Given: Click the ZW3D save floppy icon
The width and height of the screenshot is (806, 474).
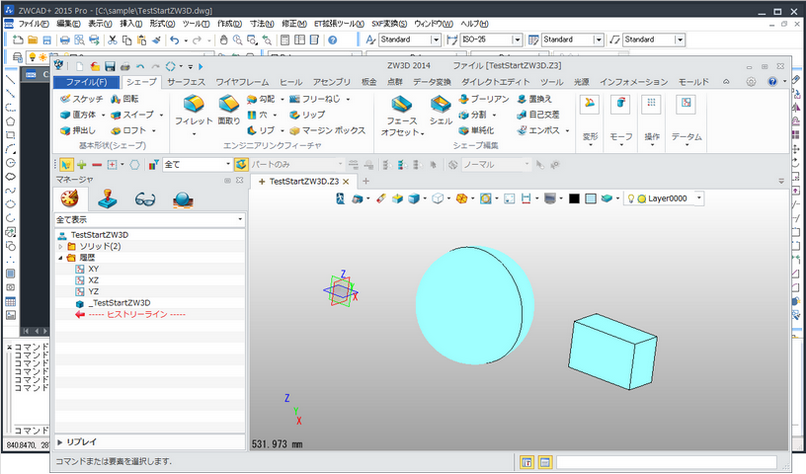Looking at the screenshot, I should point(110,66).
